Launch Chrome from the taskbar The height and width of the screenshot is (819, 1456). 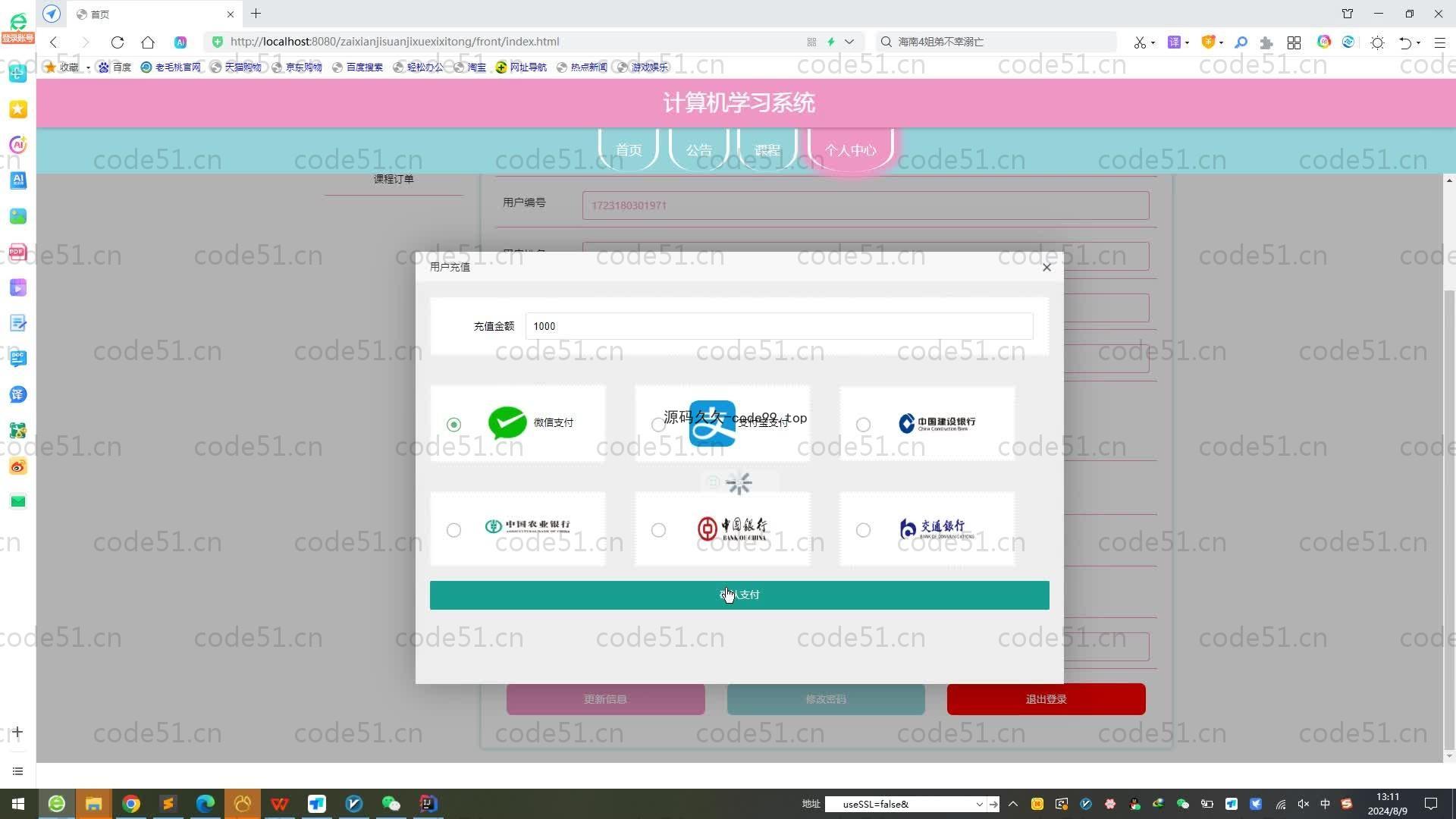coord(130,804)
